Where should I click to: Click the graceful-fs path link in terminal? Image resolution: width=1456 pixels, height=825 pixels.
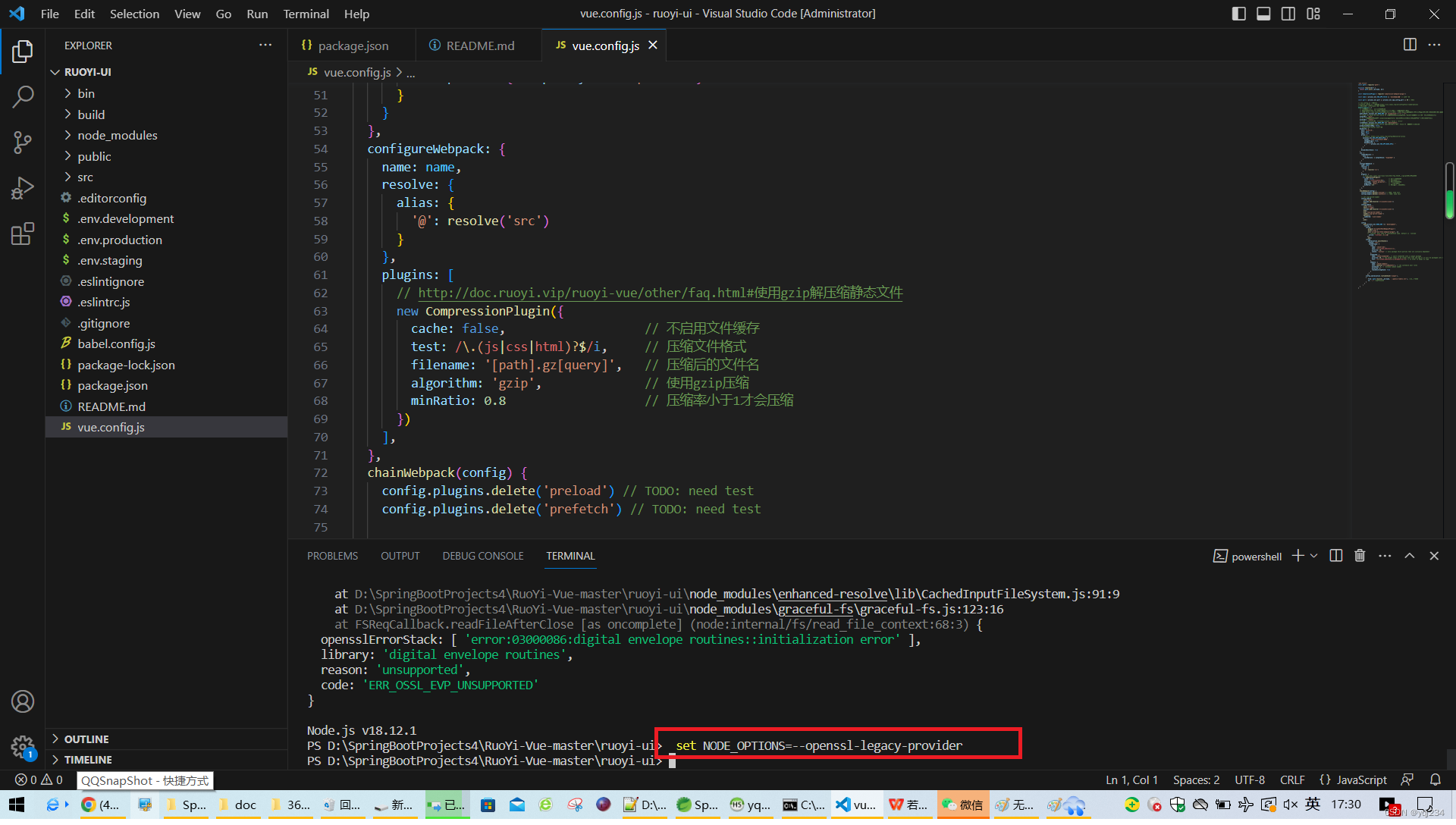pos(816,609)
